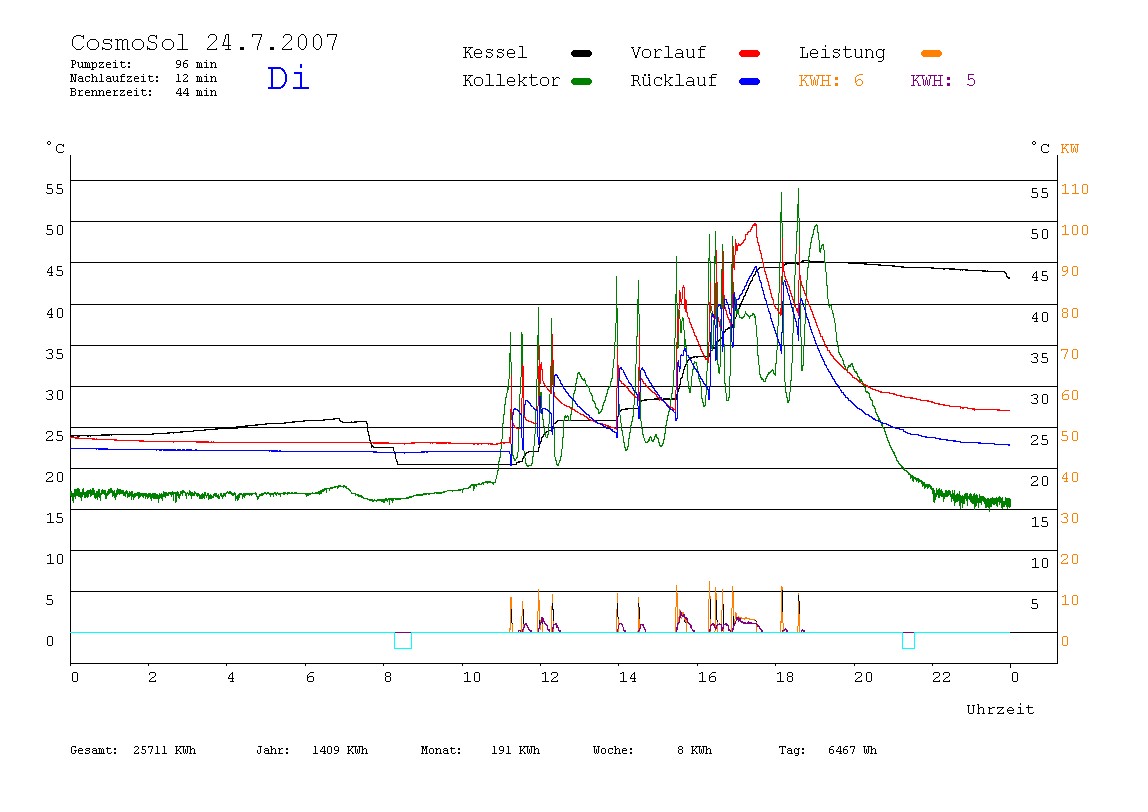Screen dimensions: 1148x812
Task: Click the orange Leistung legend swatch
Action: (931, 53)
